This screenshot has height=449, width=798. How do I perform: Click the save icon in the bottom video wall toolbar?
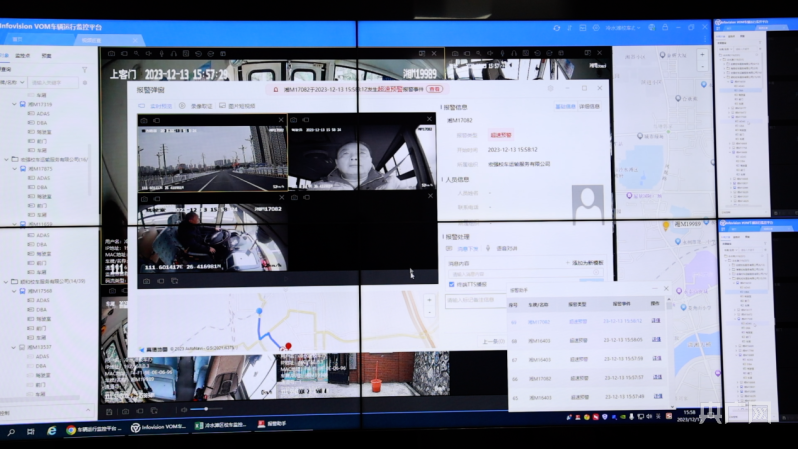109,411
